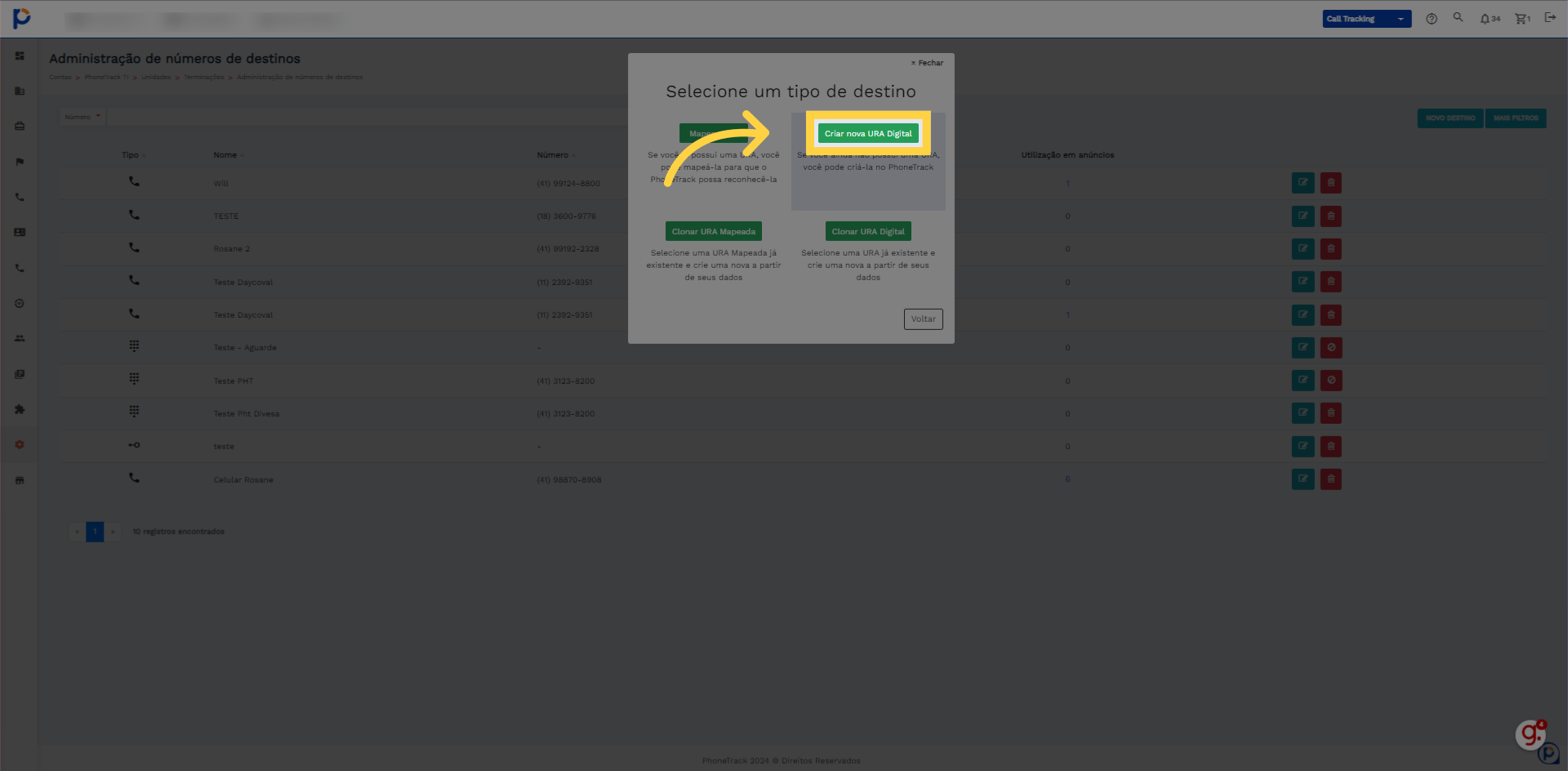Open the Número filter dropdown
The width and height of the screenshot is (1568, 771).
[83, 117]
